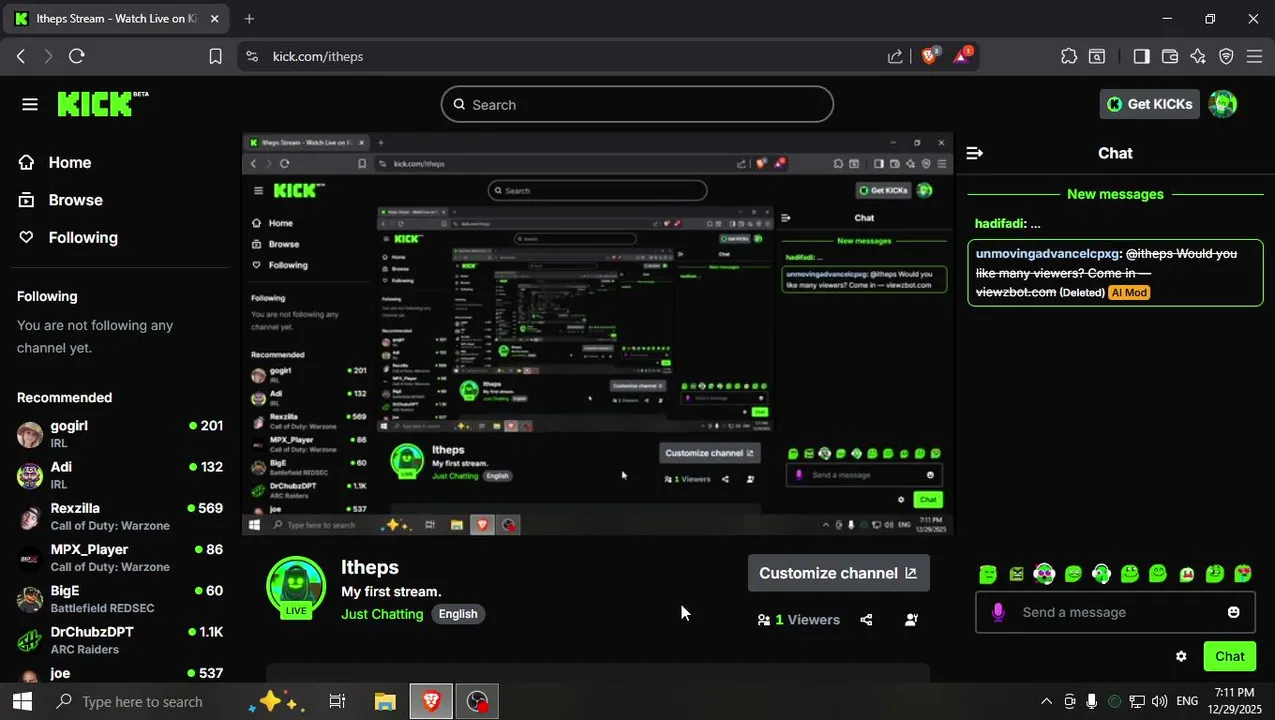1275x720 pixels.
Task: Open the user profile avatar menu
Action: [x=1222, y=104]
